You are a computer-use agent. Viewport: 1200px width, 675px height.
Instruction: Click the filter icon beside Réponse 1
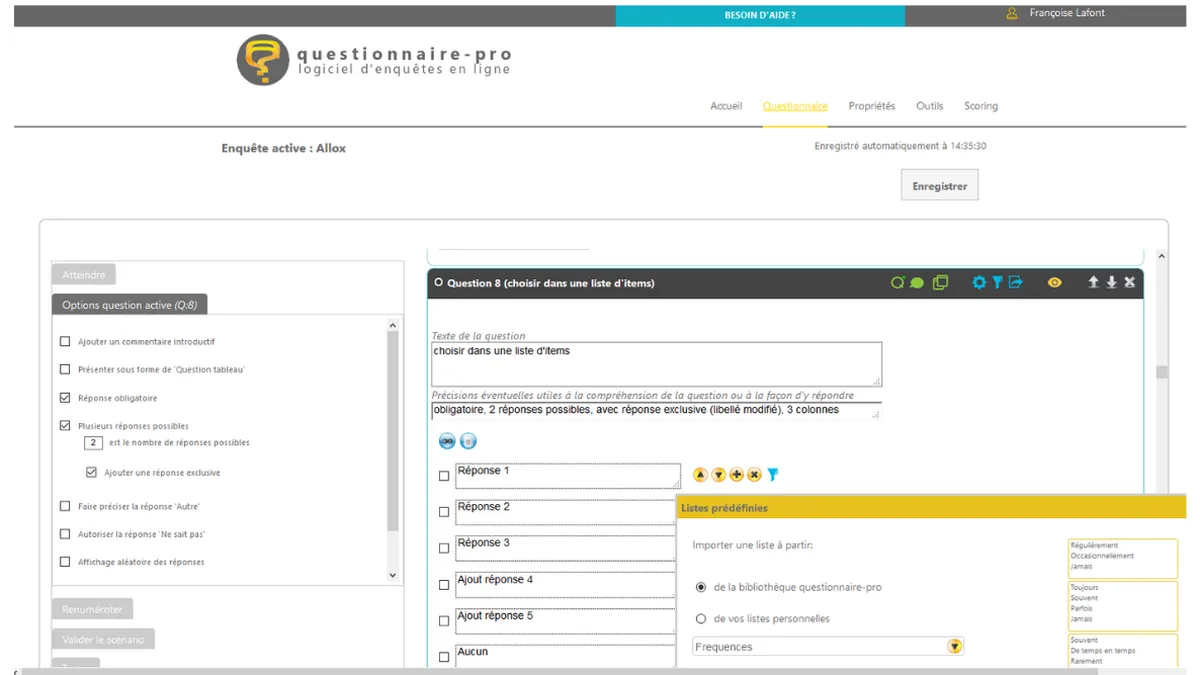[x=772, y=475]
